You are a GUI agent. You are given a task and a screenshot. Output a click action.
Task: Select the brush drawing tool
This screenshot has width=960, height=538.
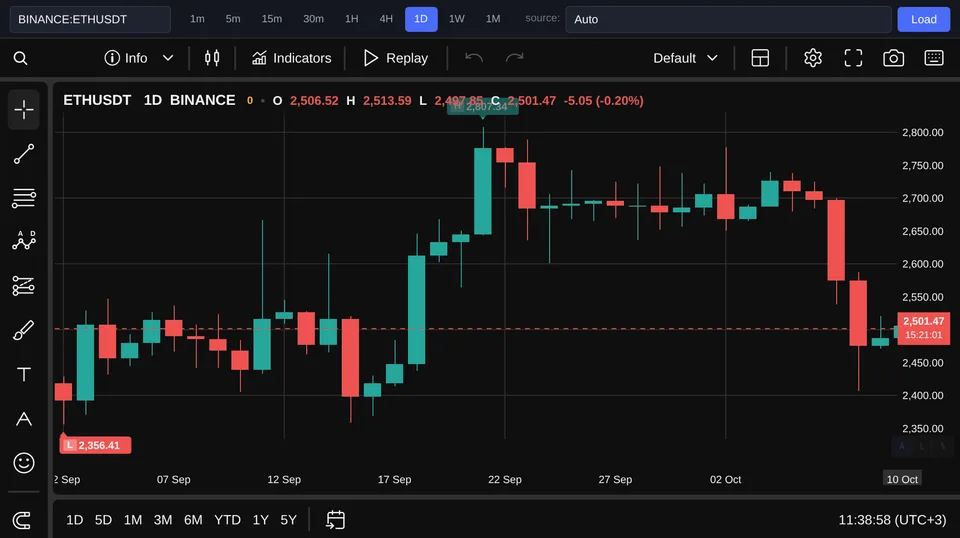[x=24, y=331]
